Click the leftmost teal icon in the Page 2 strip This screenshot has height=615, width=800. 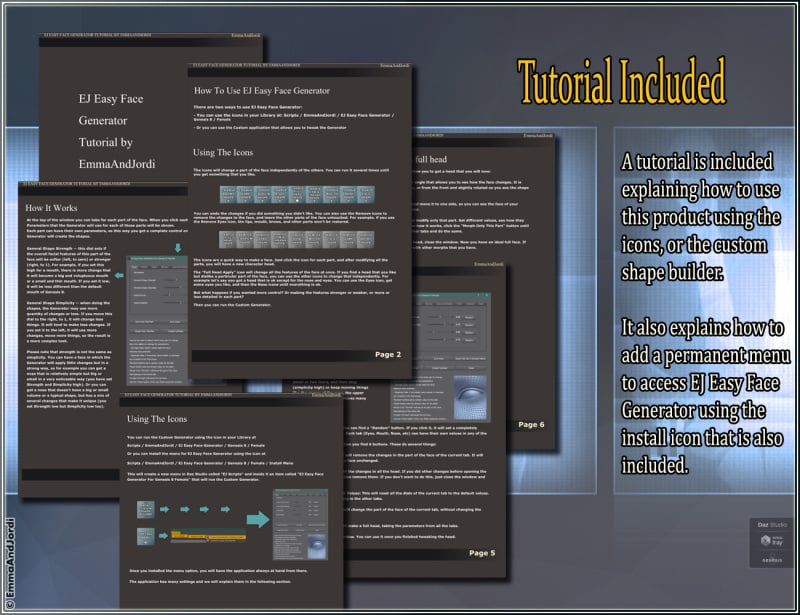tap(229, 194)
